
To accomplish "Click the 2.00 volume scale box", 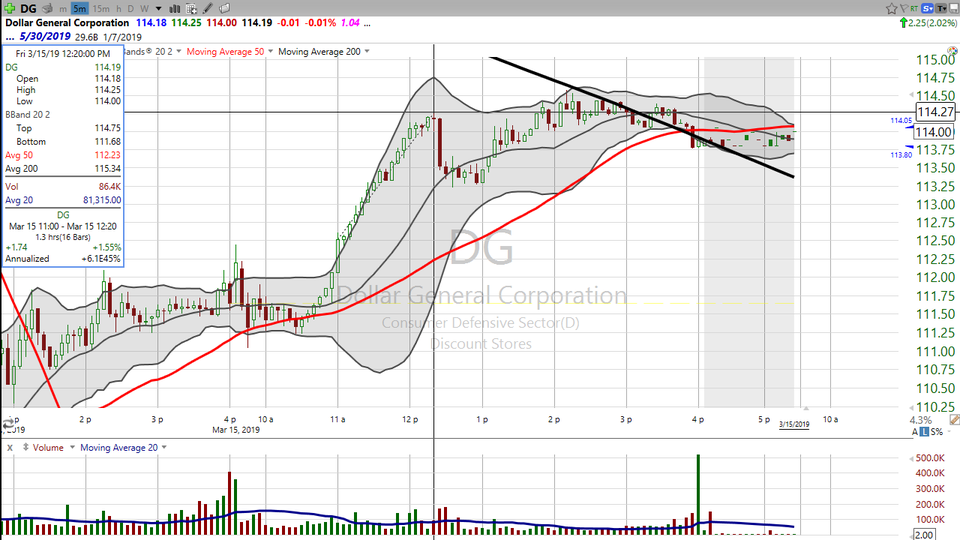I will point(924,535).
